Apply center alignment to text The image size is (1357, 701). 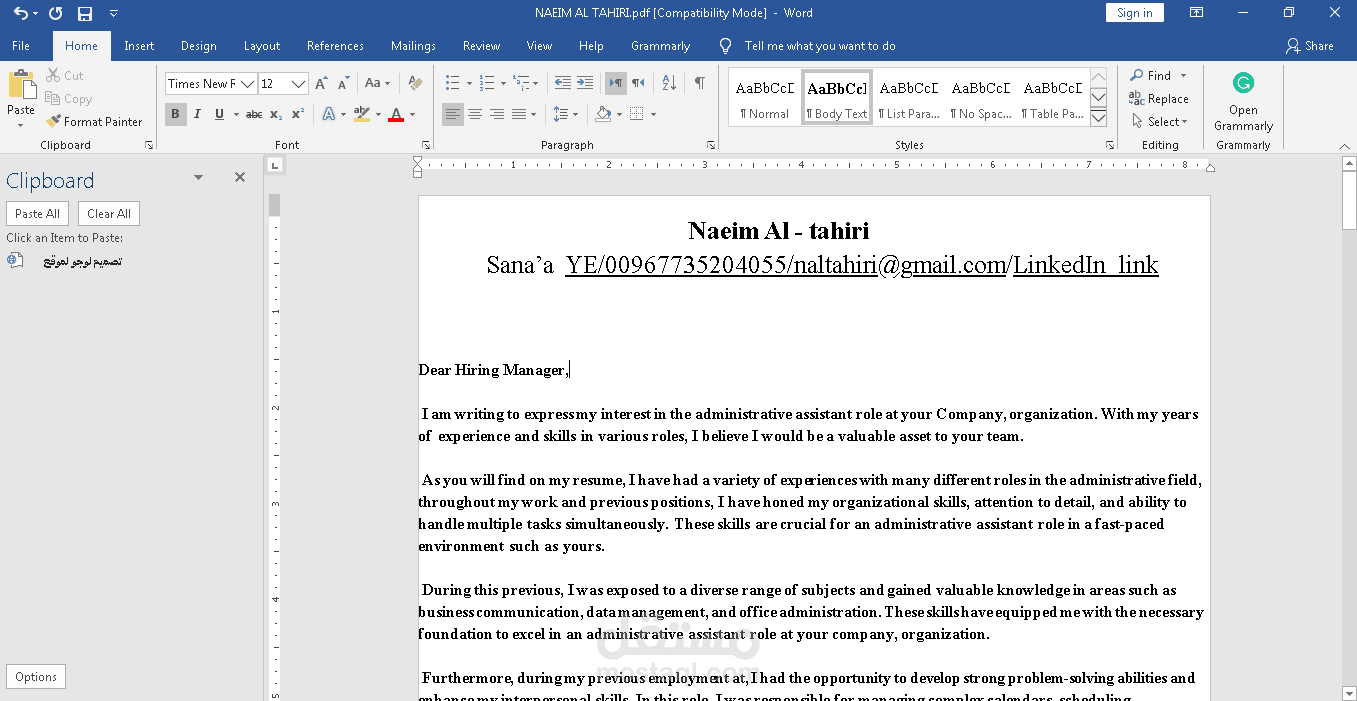pyautogui.click(x=475, y=114)
